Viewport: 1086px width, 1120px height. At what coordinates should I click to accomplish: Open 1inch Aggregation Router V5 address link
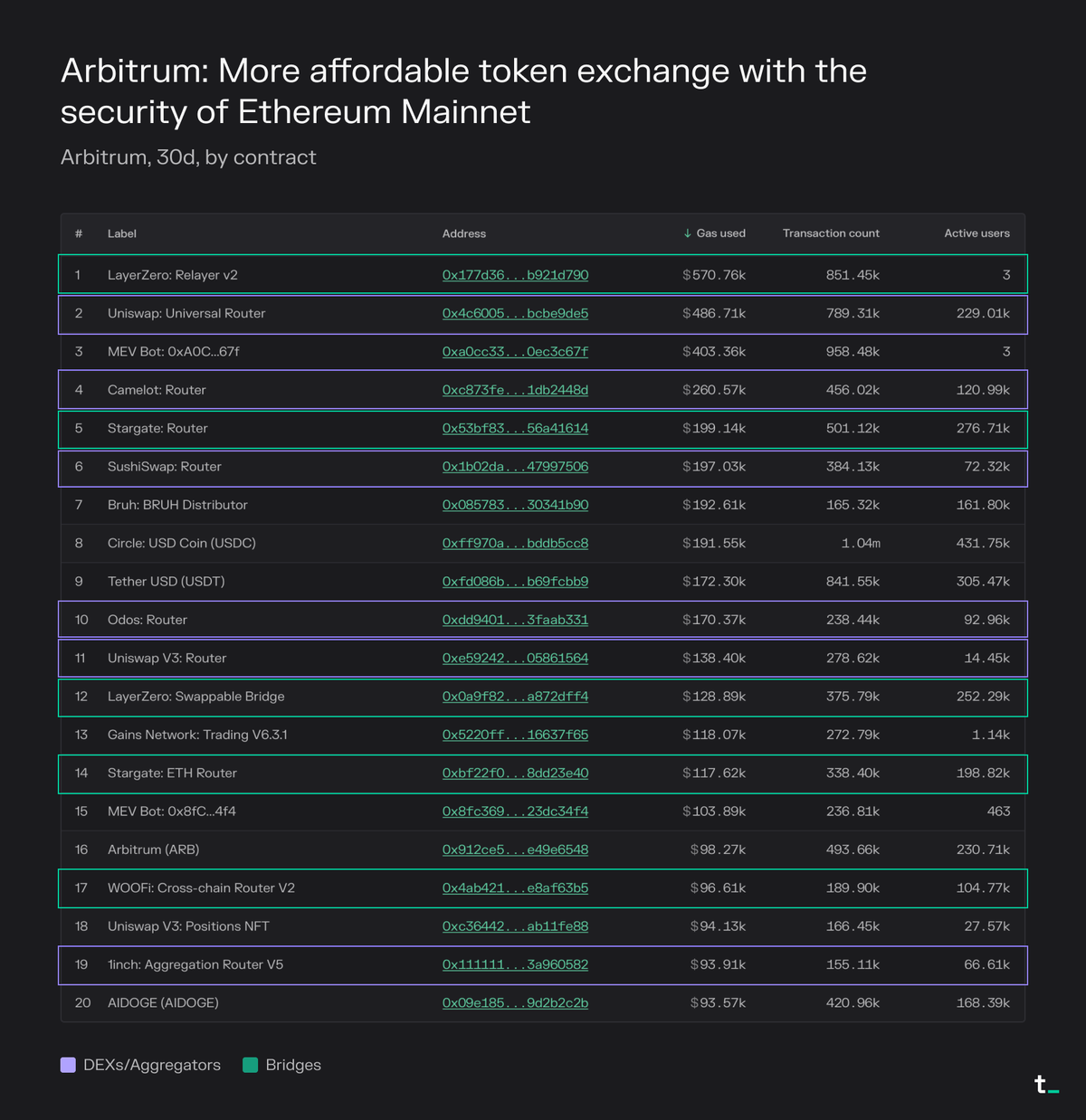pos(515,964)
